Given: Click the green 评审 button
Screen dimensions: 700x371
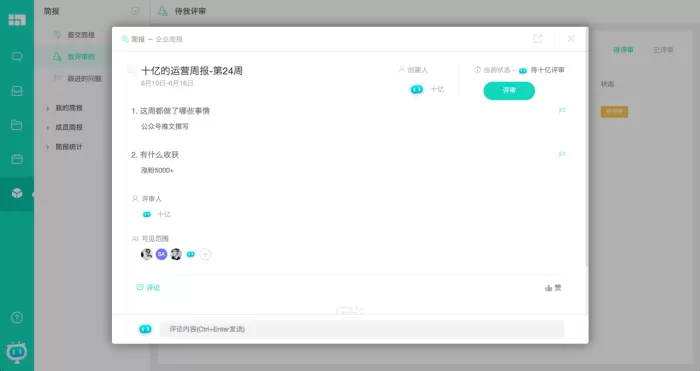Looking at the screenshot, I should [x=509, y=91].
